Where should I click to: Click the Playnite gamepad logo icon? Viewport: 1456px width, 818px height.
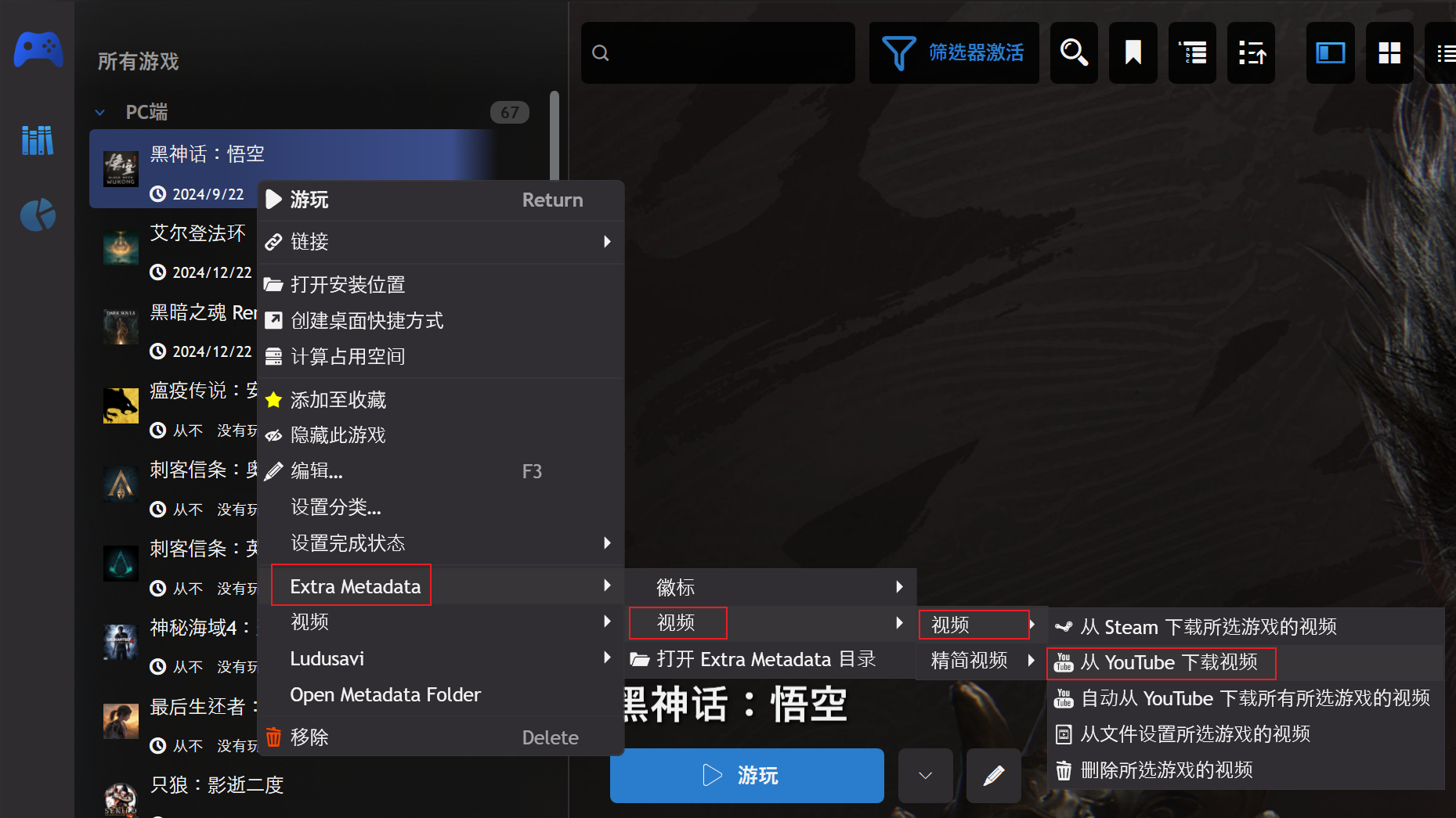[x=38, y=49]
